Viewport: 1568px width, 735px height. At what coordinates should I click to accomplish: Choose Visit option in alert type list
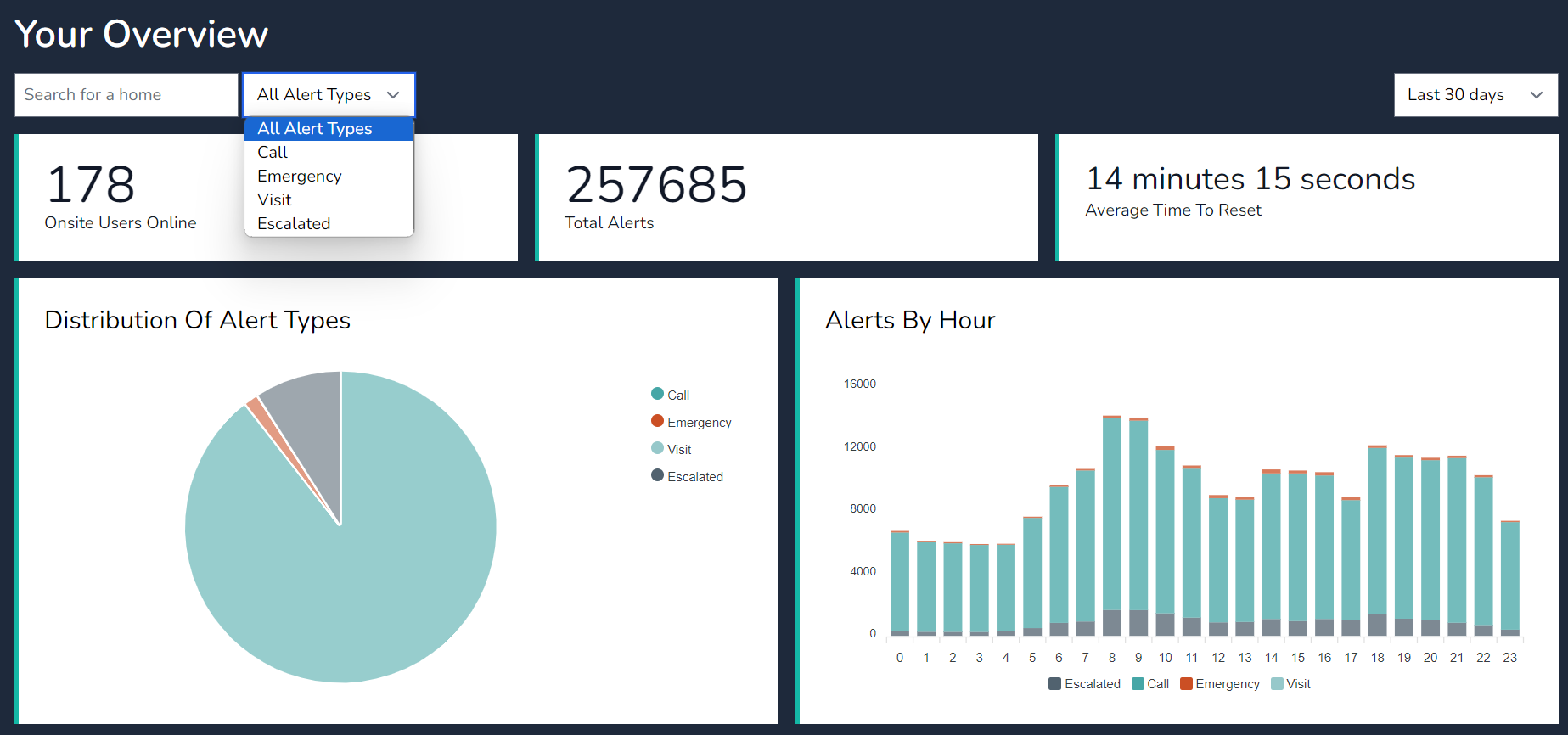pyautogui.click(x=274, y=200)
